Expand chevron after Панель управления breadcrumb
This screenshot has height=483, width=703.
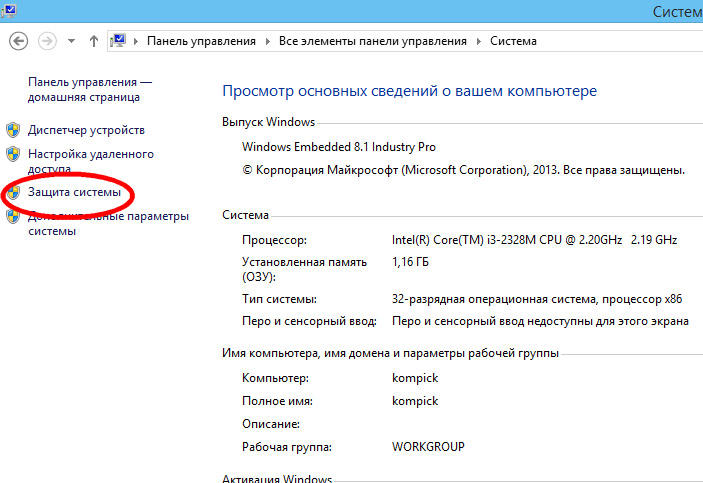pyautogui.click(x=268, y=41)
